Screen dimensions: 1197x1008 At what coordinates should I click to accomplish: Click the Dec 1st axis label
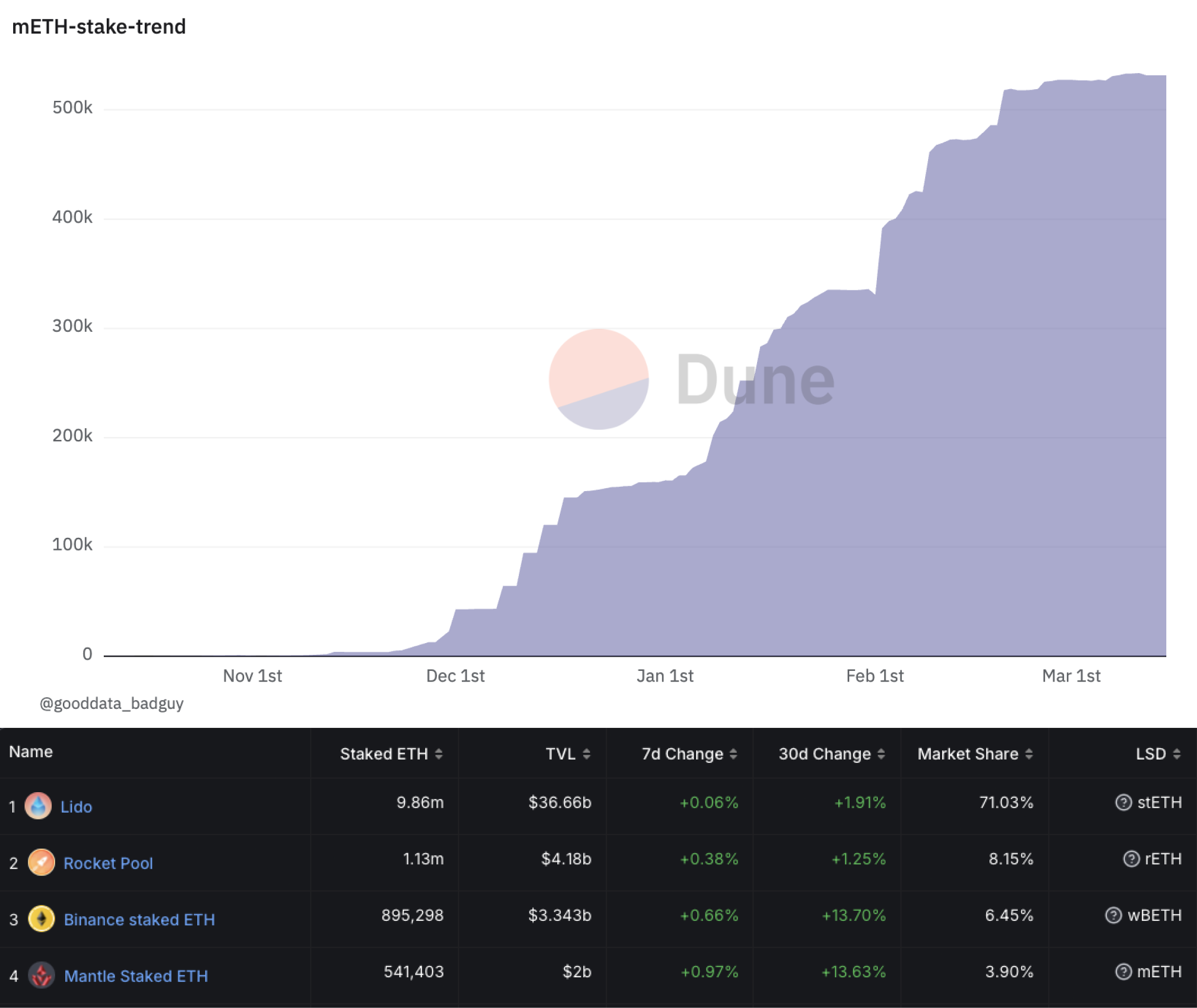coord(456,676)
